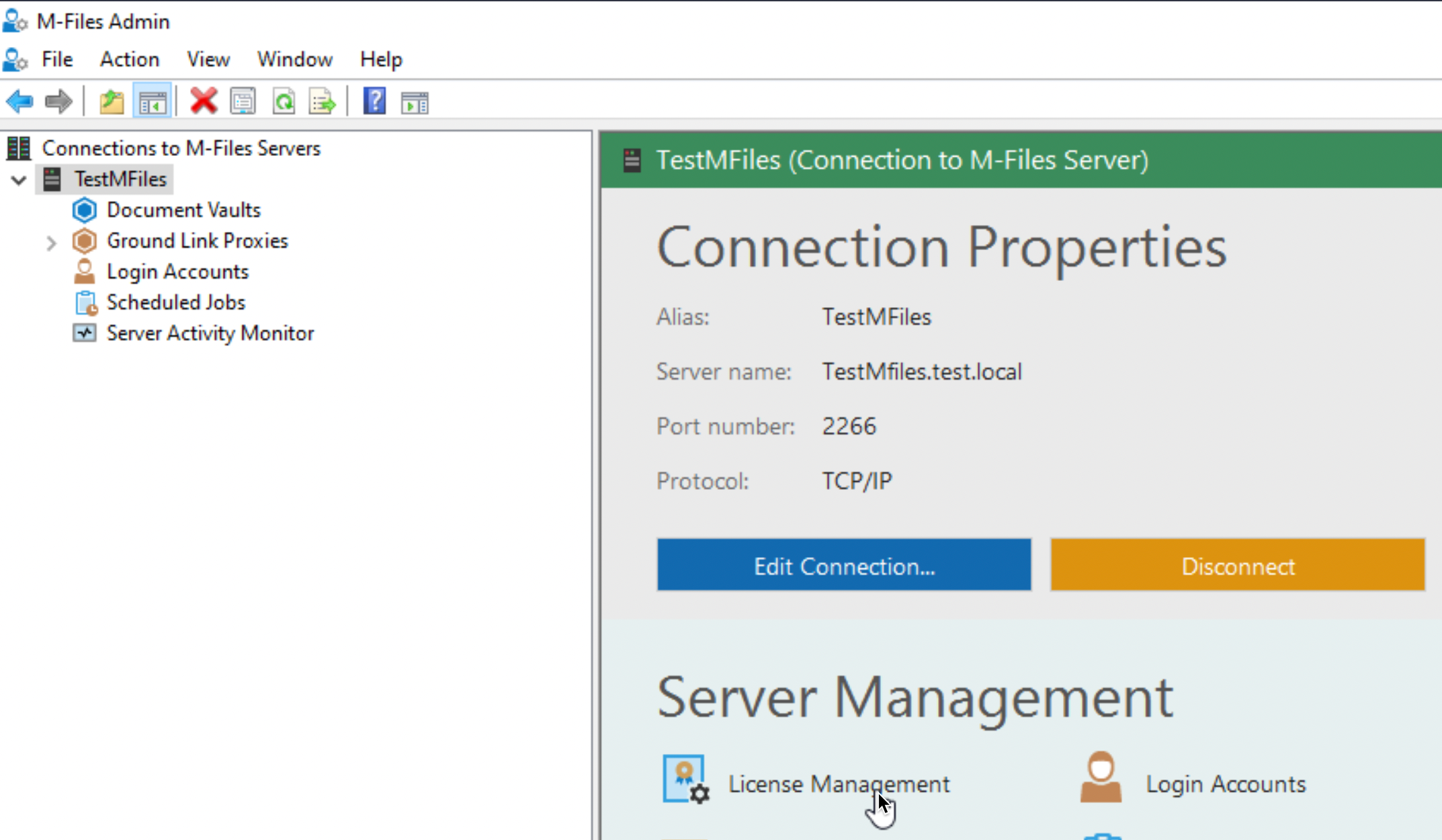This screenshot has height=840, width=1442.
Task: Toggle the Show/Hide Console Tree icon
Action: coord(153,102)
